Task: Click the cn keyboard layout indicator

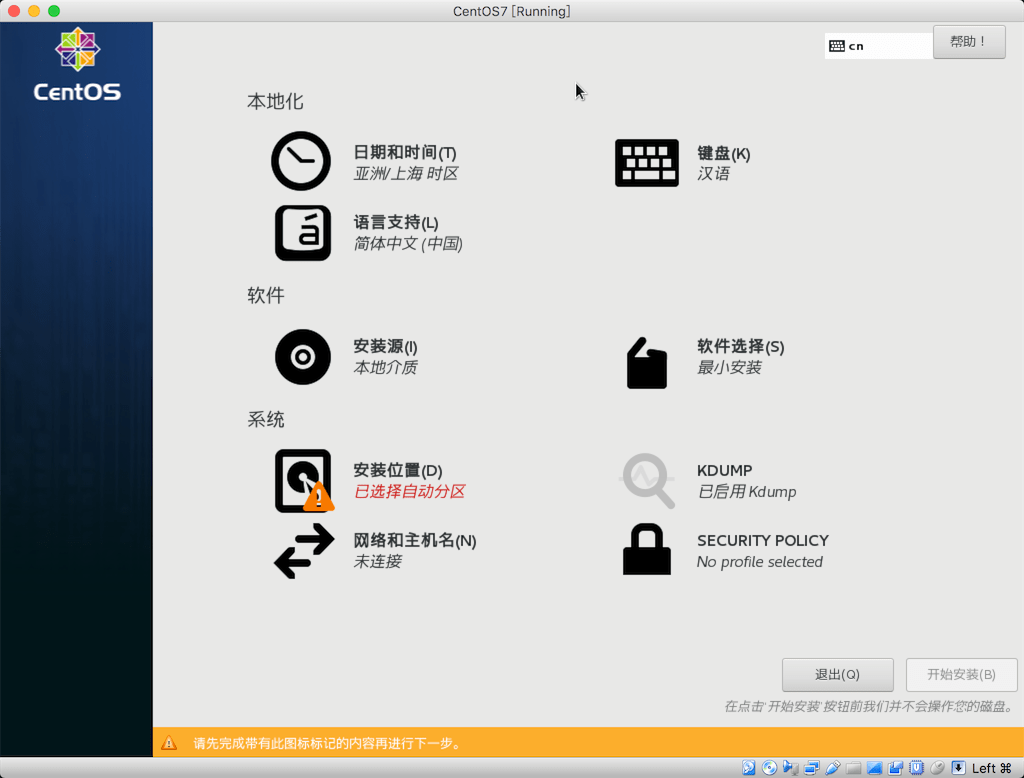Action: 878,46
